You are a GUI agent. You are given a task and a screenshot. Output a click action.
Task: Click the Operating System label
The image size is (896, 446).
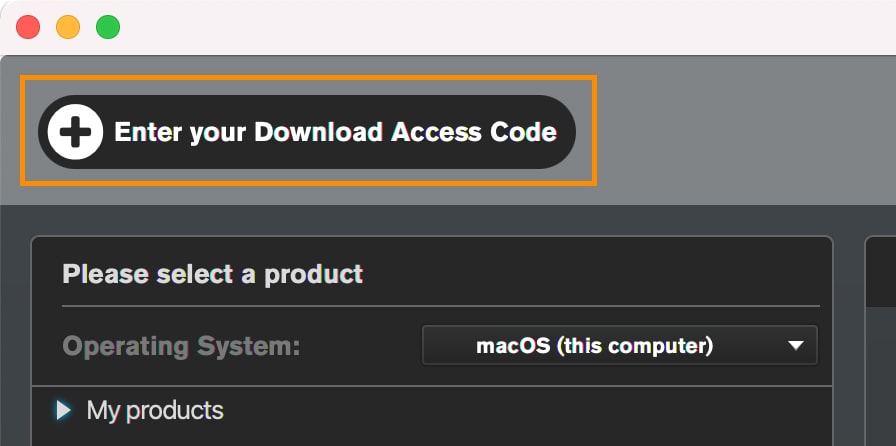pyautogui.click(x=181, y=346)
